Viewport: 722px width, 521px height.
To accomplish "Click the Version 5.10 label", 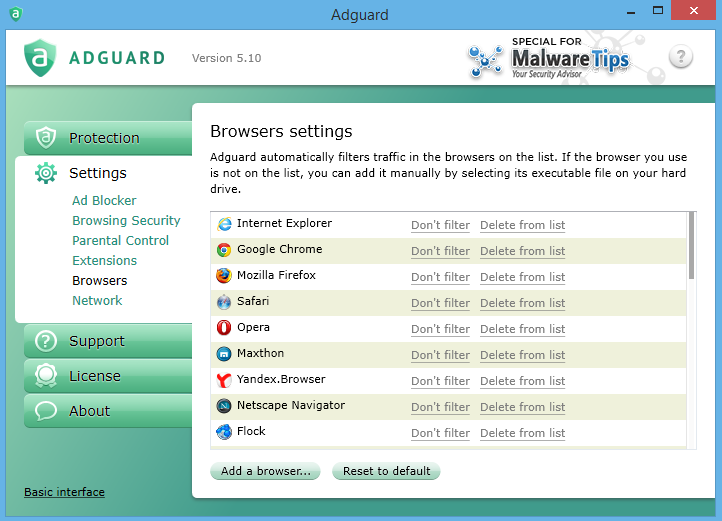I will [227, 58].
